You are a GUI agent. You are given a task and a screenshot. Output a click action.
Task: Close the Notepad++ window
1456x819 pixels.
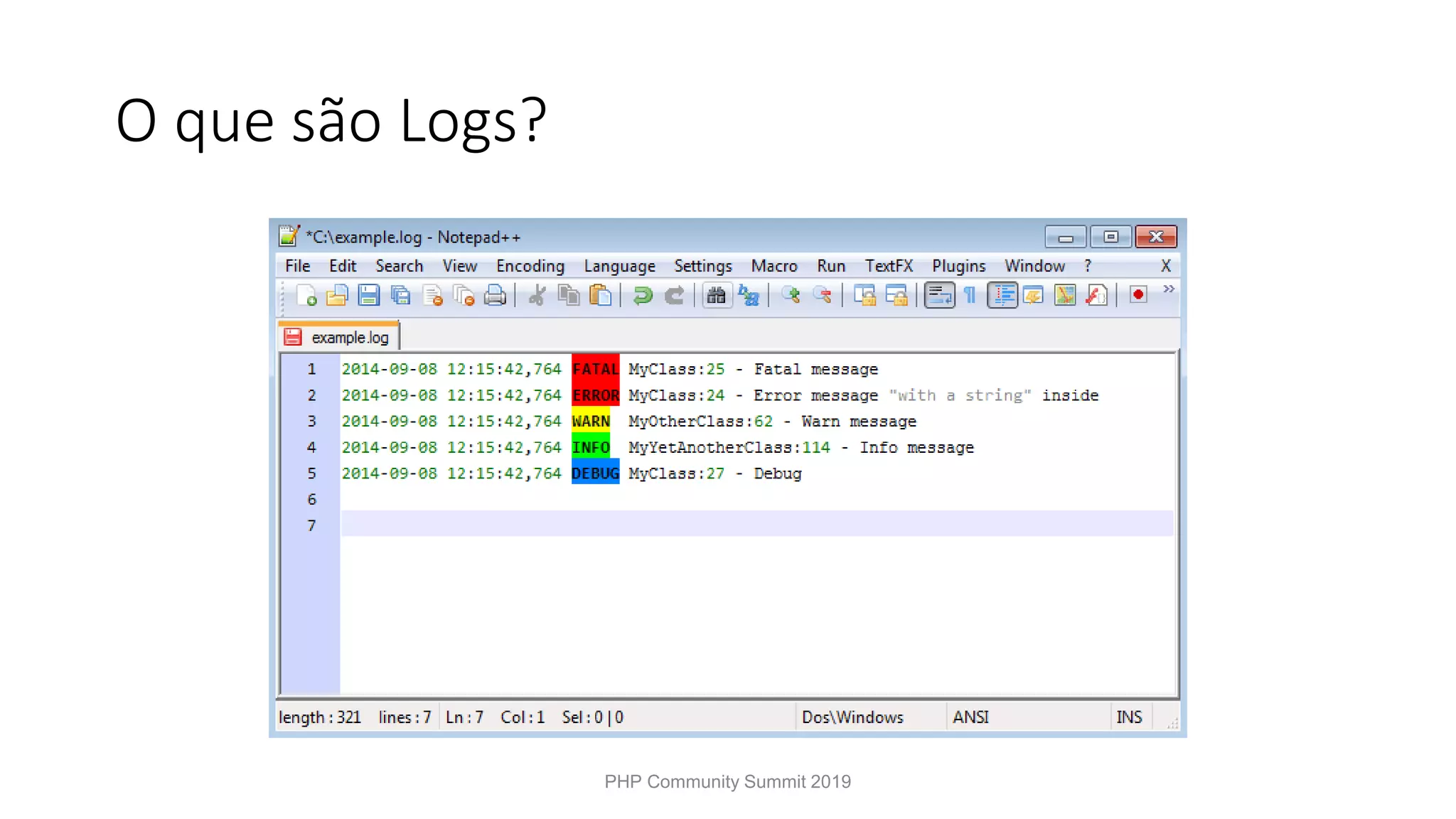tap(1156, 237)
